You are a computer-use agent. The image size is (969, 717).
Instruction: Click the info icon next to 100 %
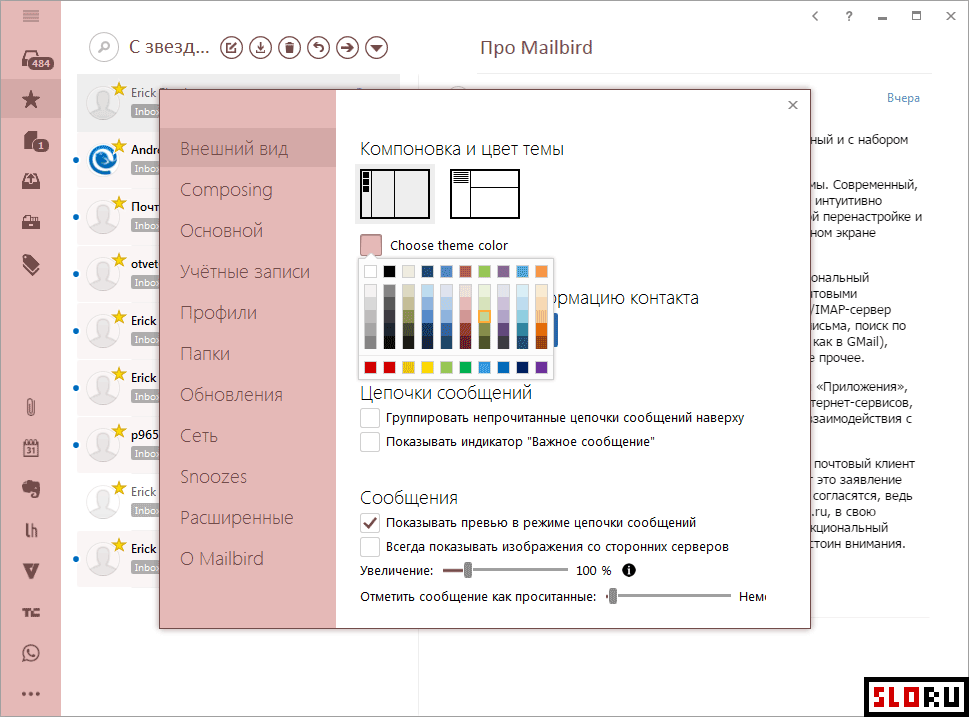tap(628, 570)
